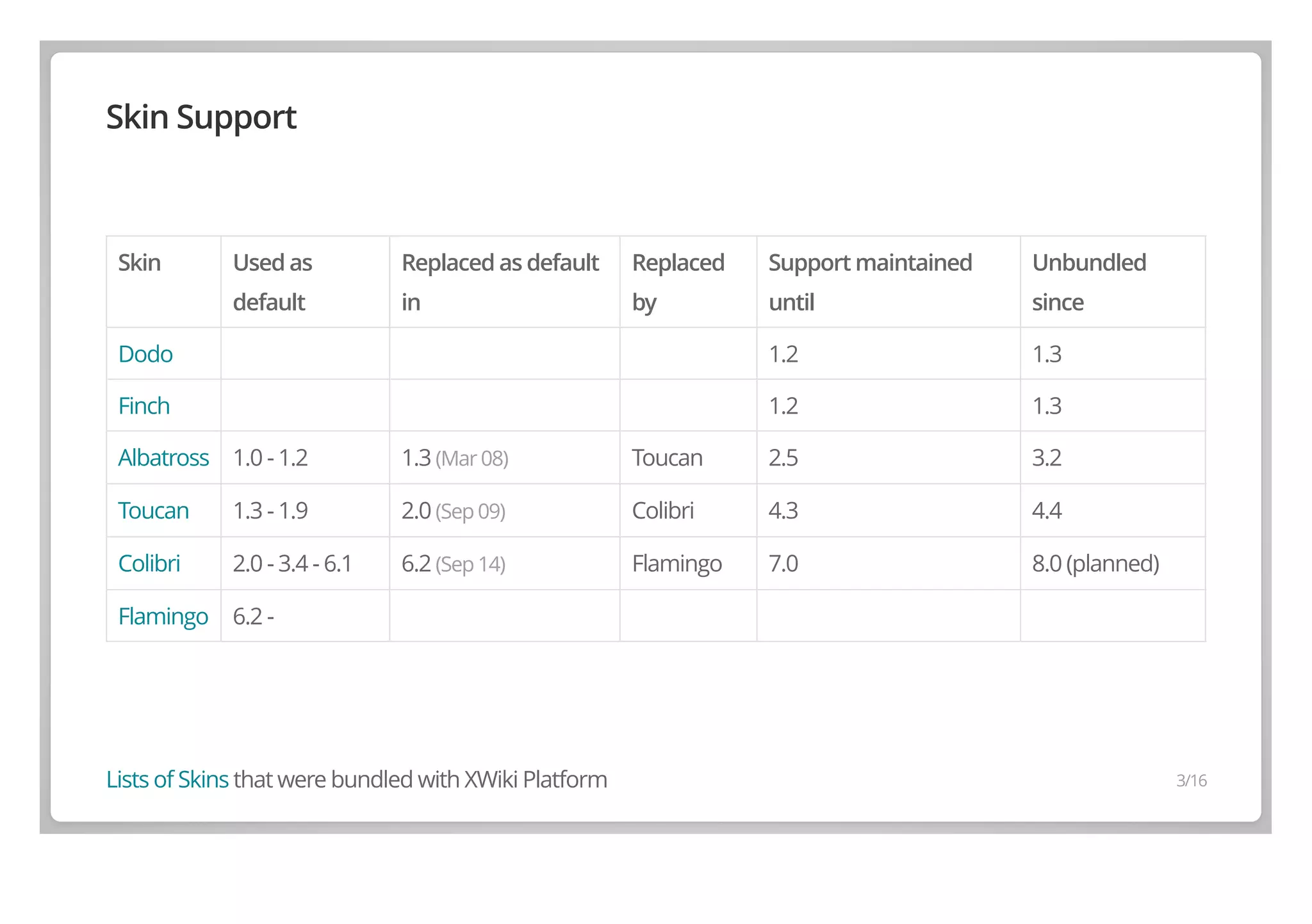Open the Finch skin link
Screen dimensions: 1312x924
[144, 406]
